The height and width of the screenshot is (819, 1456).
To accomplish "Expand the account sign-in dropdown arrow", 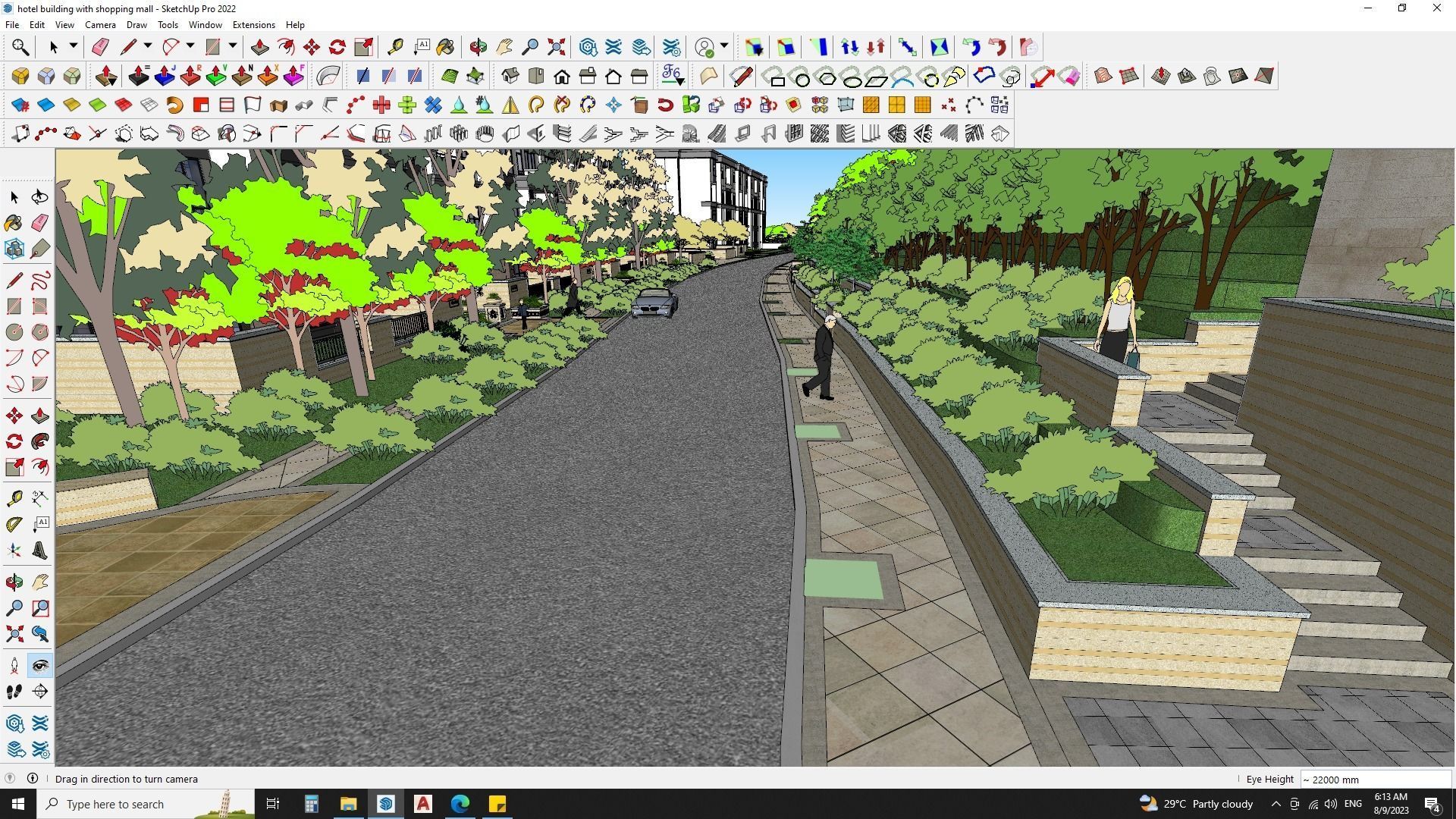I will tap(724, 46).
